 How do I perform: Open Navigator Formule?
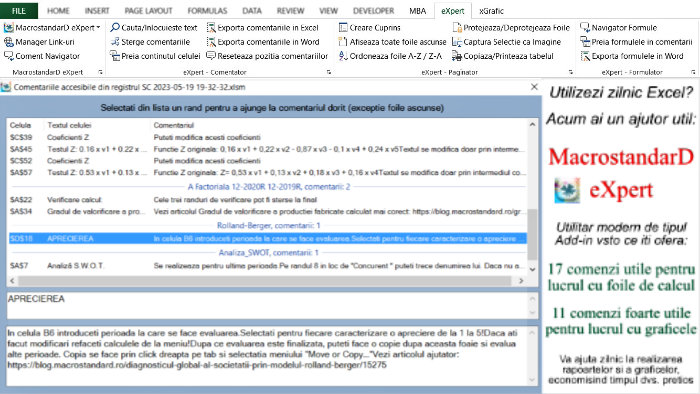619,28
